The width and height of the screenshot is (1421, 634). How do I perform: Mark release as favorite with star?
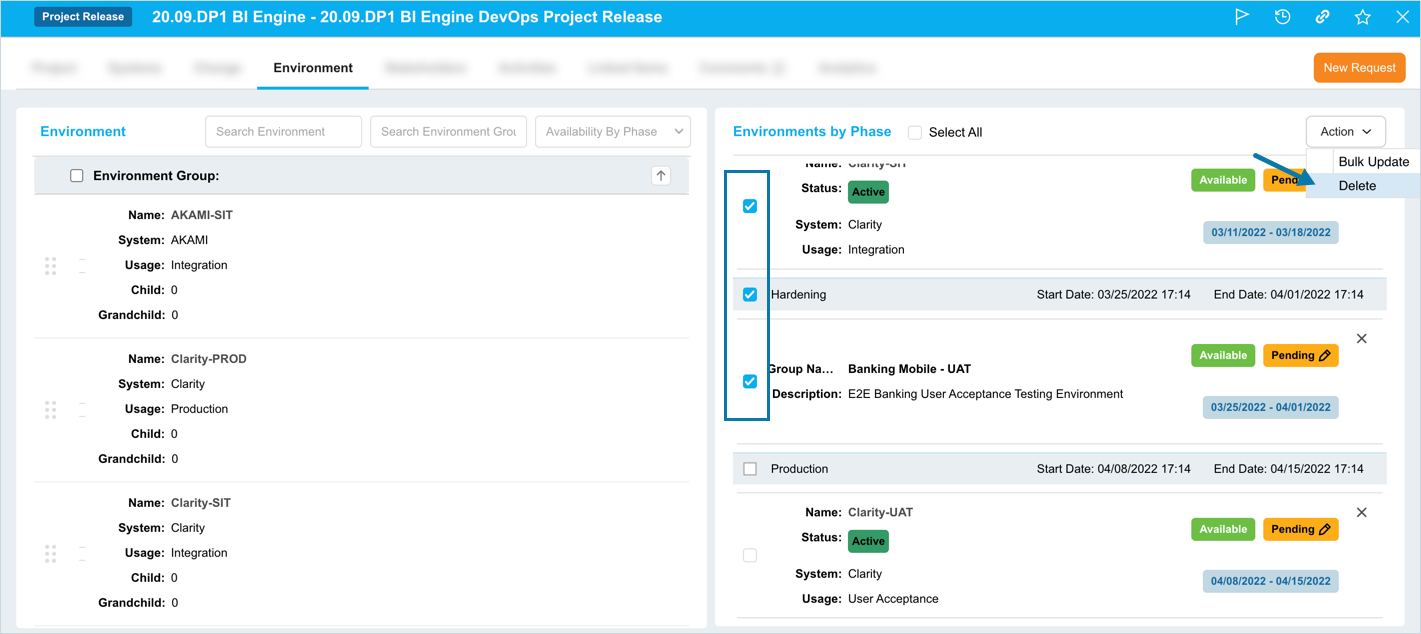pos(1362,17)
